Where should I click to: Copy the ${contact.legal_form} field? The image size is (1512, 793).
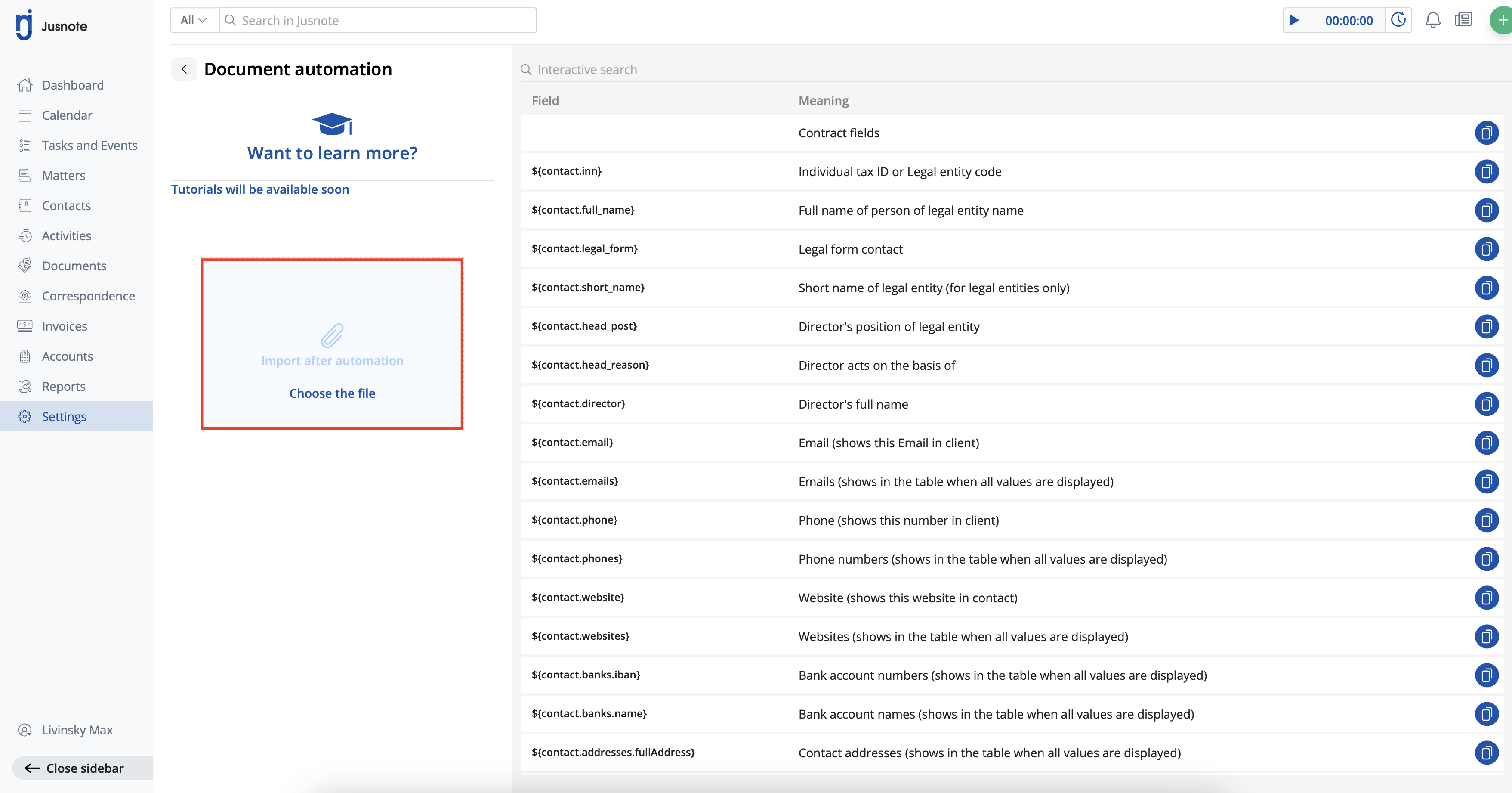(1487, 249)
